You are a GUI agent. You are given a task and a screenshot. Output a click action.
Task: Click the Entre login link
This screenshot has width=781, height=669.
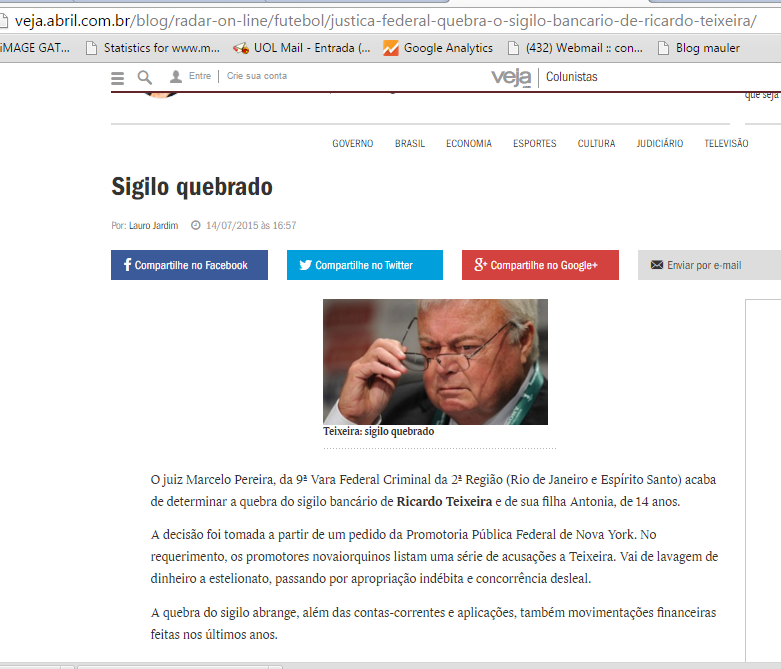200,76
